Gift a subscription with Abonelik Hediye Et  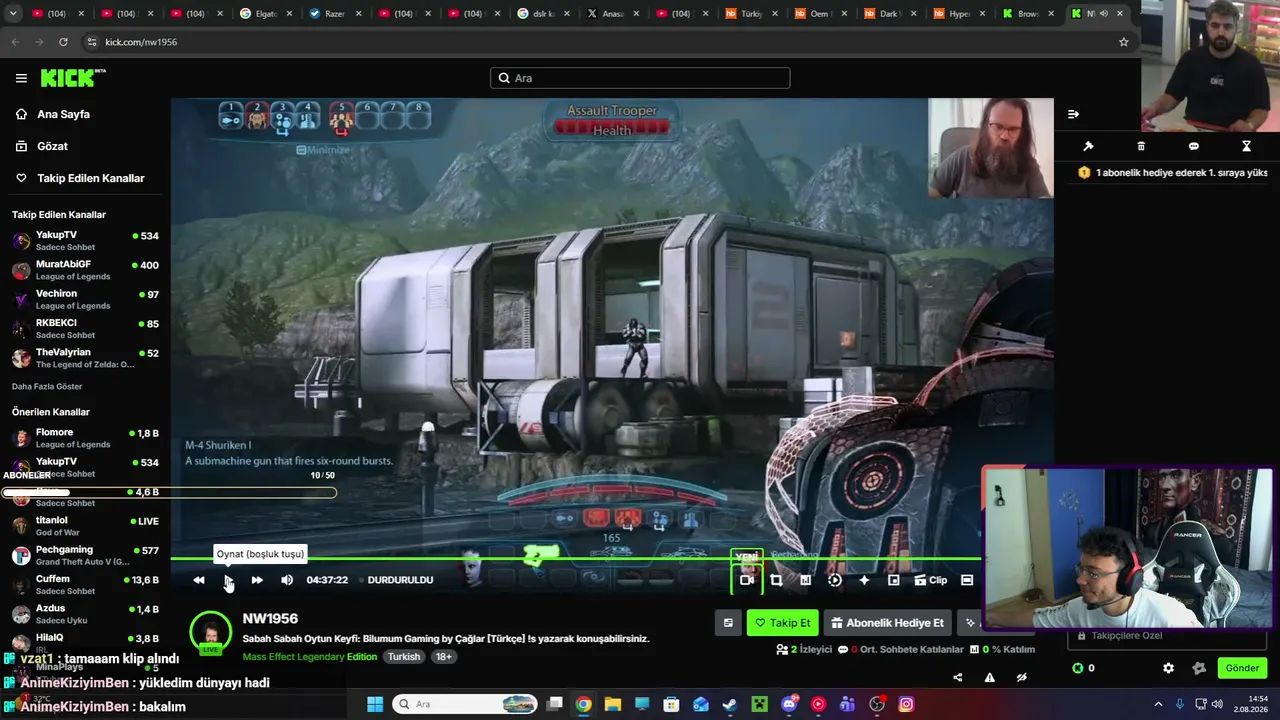(887, 623)
